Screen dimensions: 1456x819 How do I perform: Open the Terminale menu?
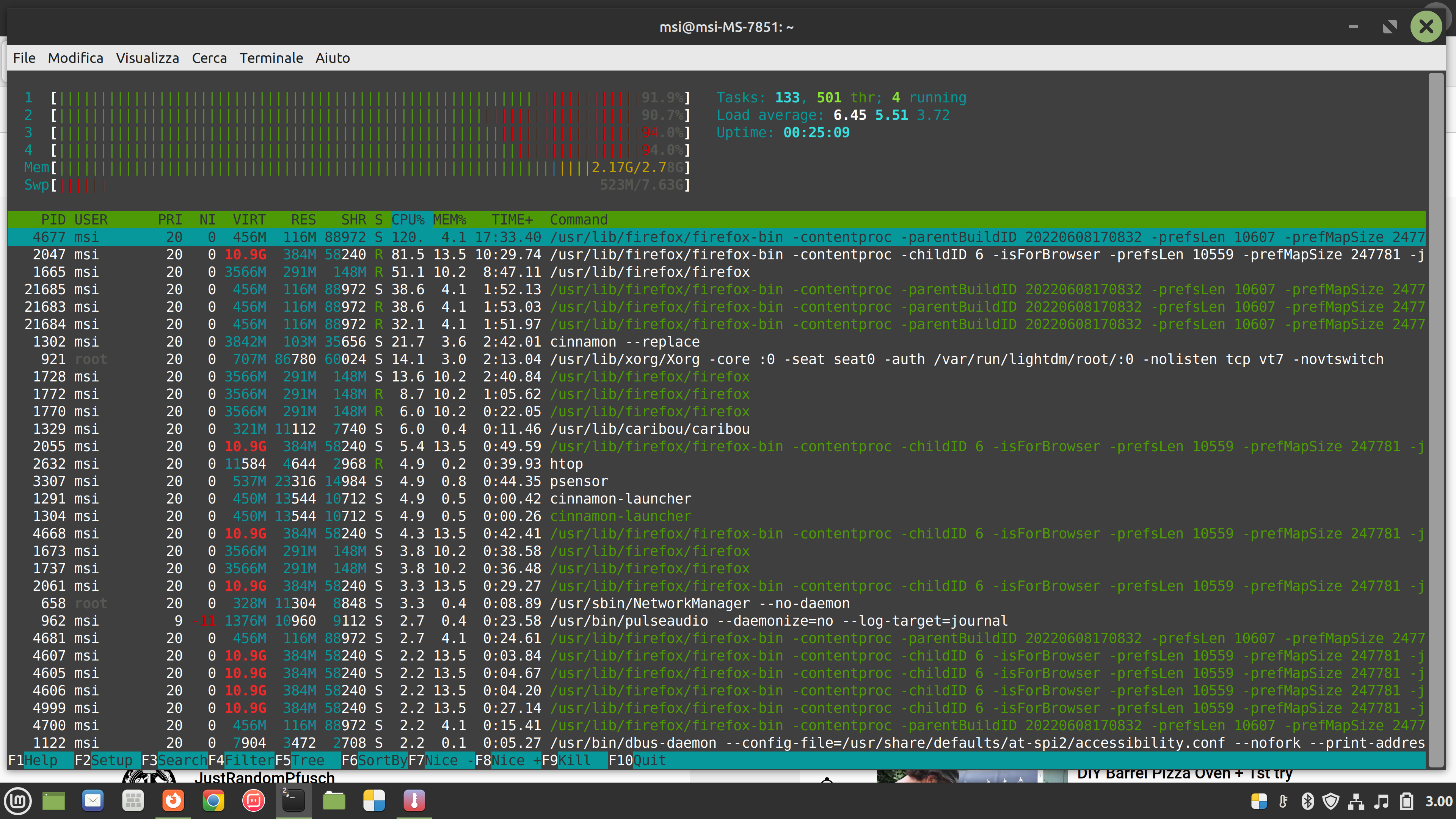click(x=271, y=58)
